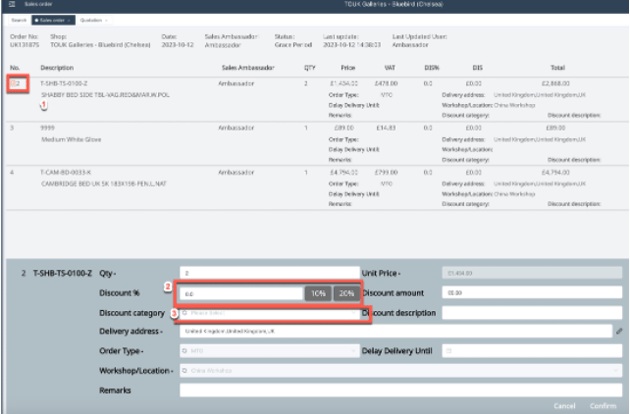Apply the 20% discount button
This screenshot has height=414, width=630.
[x=345, y=293]
